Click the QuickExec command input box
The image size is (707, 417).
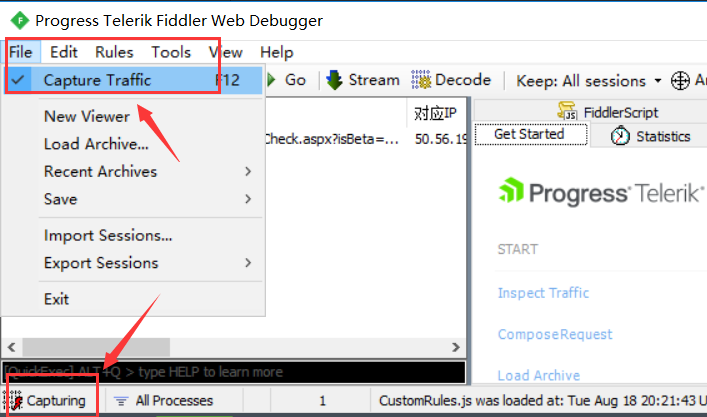(x=234, y=372)
